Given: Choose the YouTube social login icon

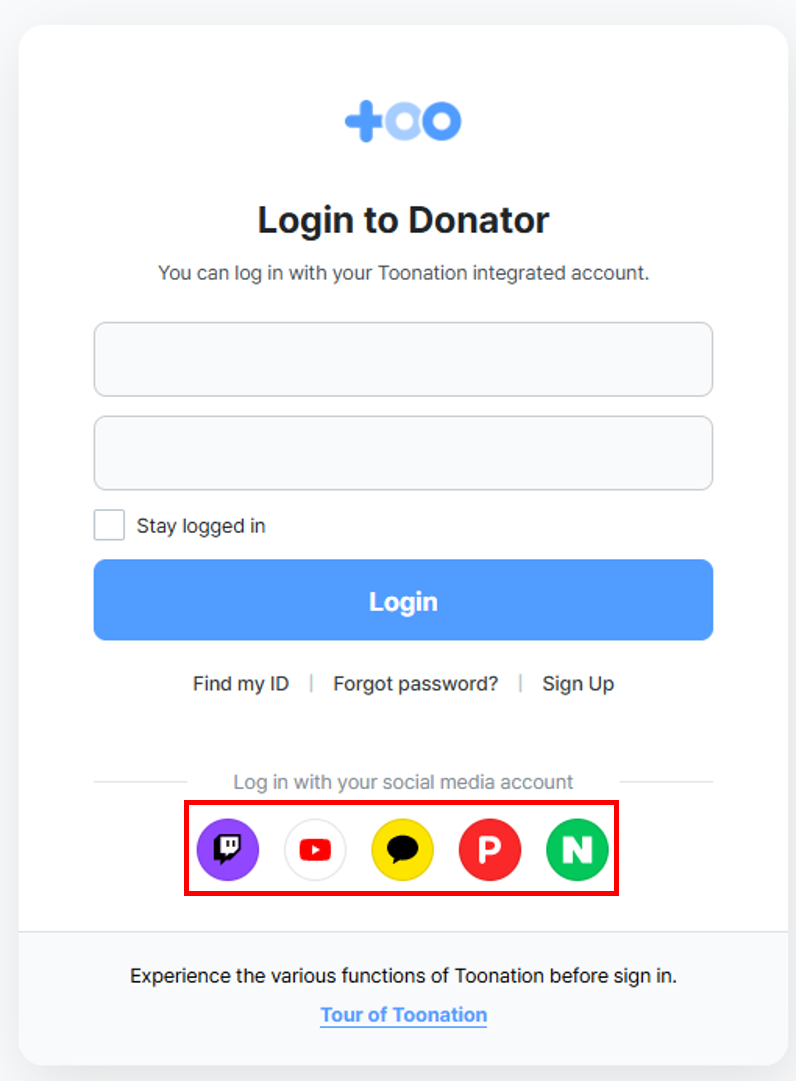Looking at the screenshot, I should click(x=315, y=849).
